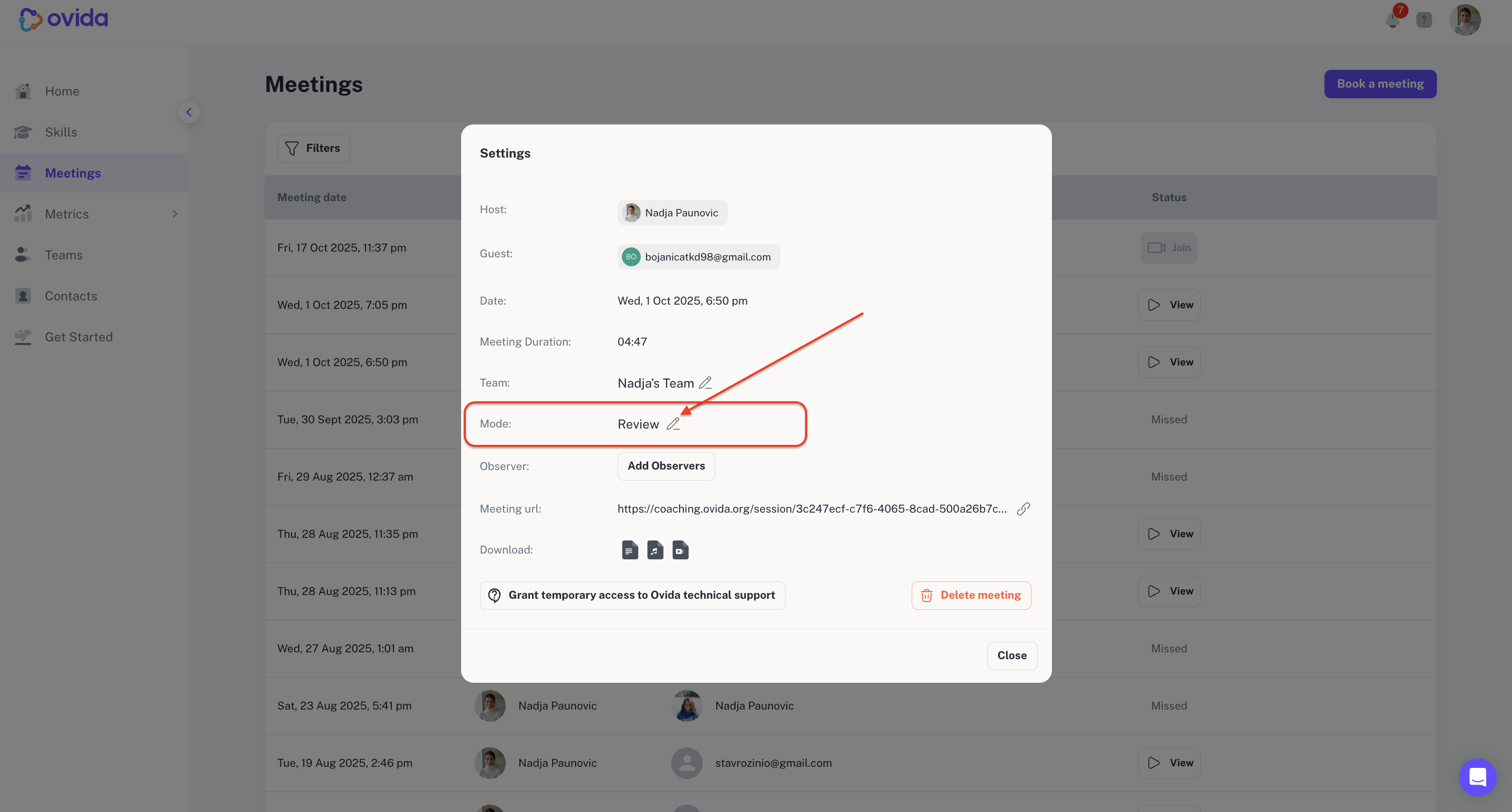Click Join for the 17 Oct meeting

coord(1169,248)
